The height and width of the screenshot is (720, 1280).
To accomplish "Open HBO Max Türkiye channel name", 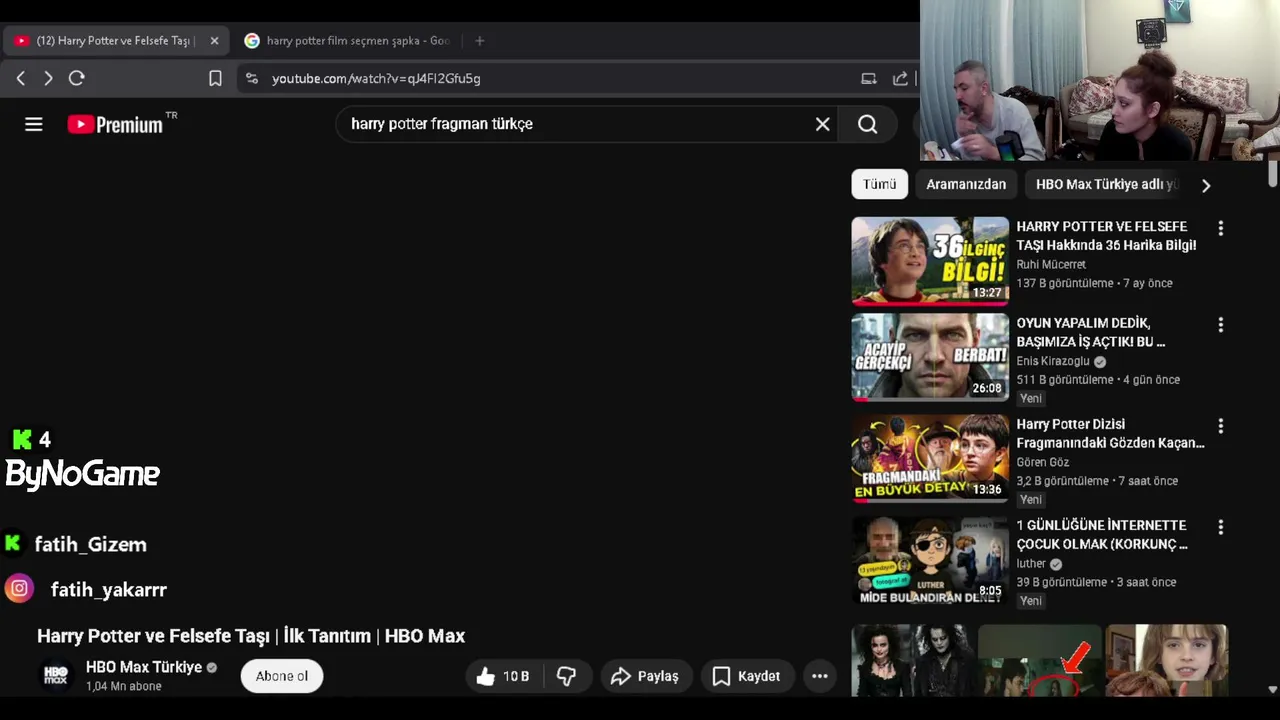I will [144, 667].
